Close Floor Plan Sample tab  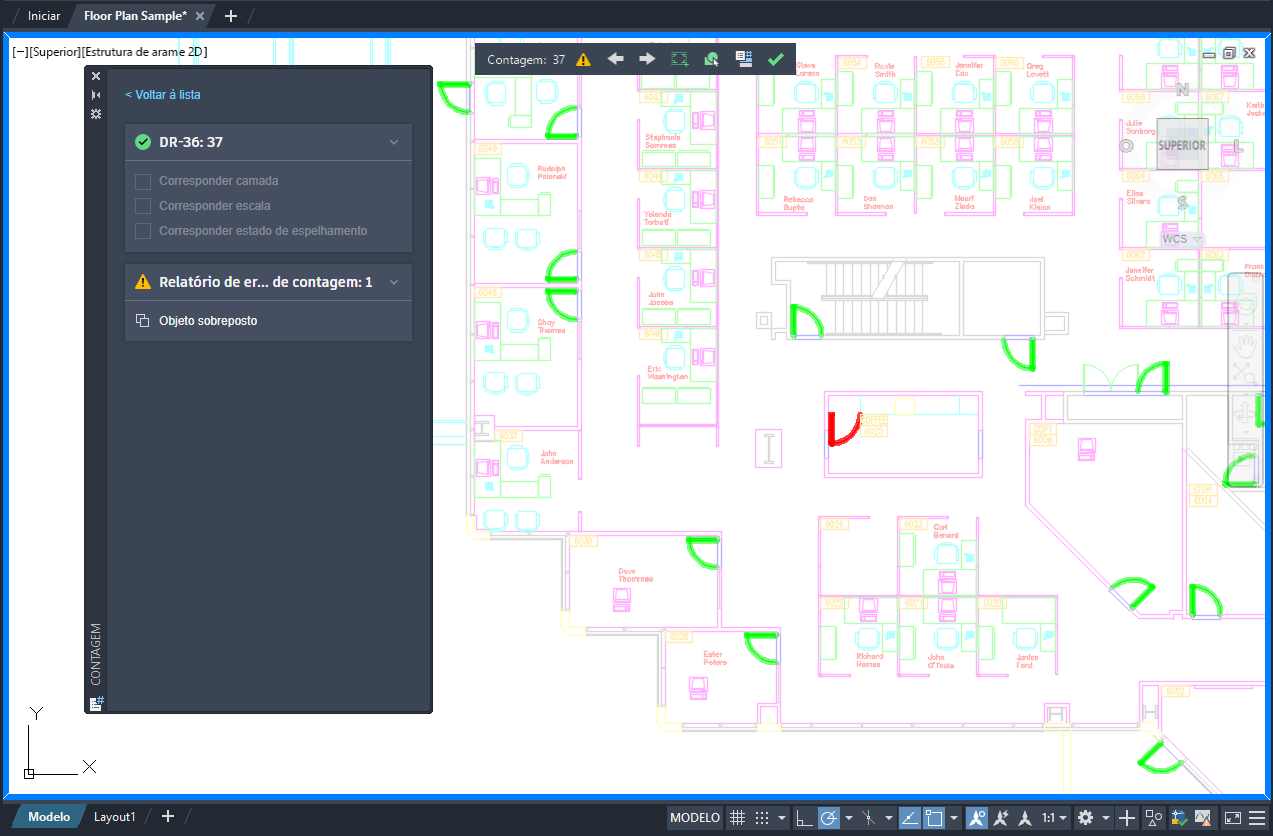click(x=200, y=16)
